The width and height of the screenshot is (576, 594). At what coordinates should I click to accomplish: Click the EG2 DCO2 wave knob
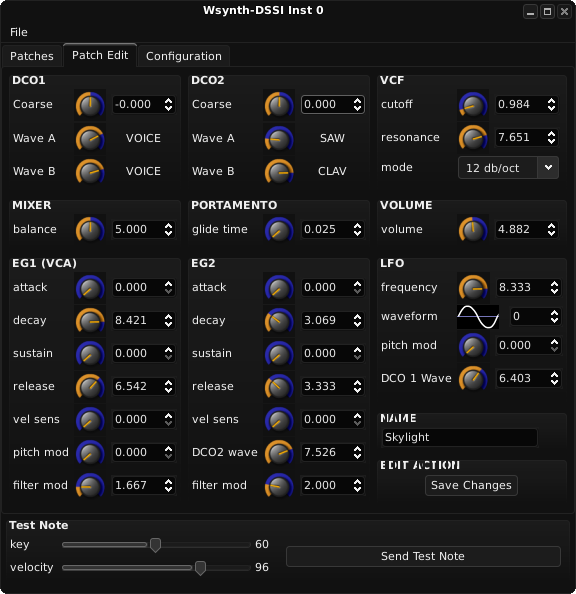tap(279, 452)
